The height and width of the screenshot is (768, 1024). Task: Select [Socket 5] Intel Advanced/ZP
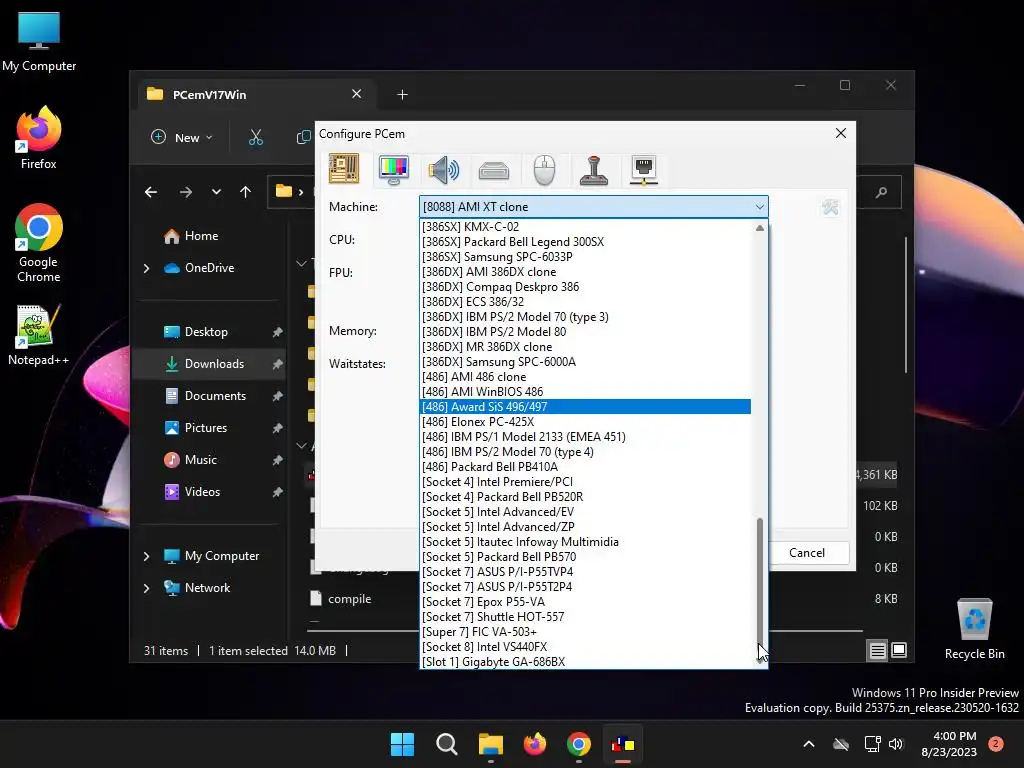pyautogui.click(x=585, y=527)
